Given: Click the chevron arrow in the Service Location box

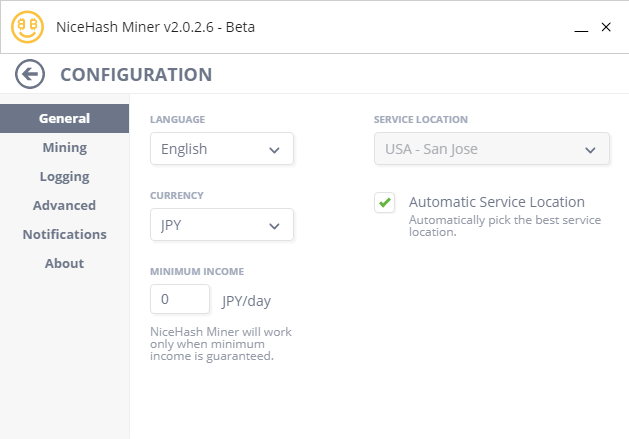Looking at the screenshot, I should coord(589,150).
